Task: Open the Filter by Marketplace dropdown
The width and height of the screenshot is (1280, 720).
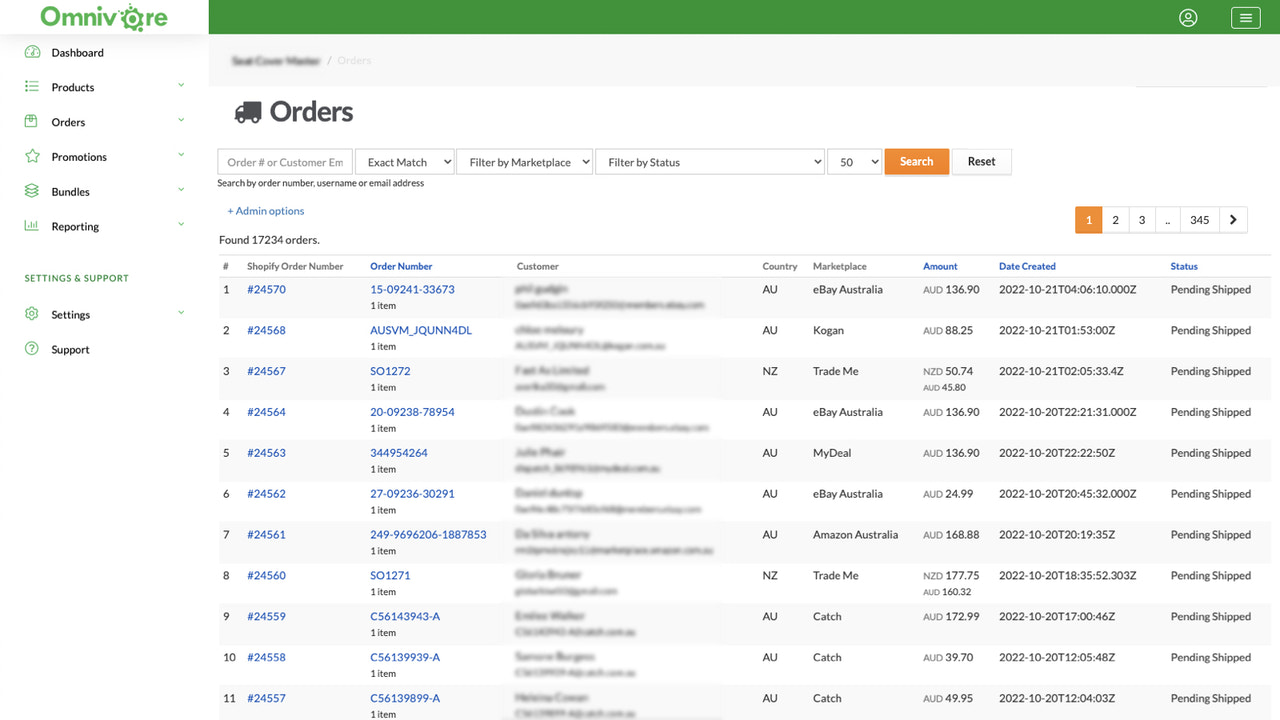Action: point(524,161)
